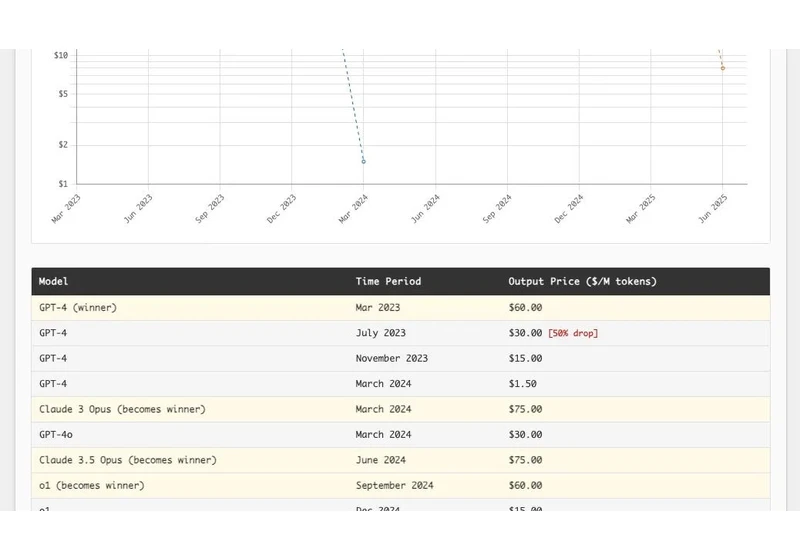The image size is (800, 560).
Task: Click GPT-4 in the $1.50 row
Action: pyautogui.click(x=53, y=384)
